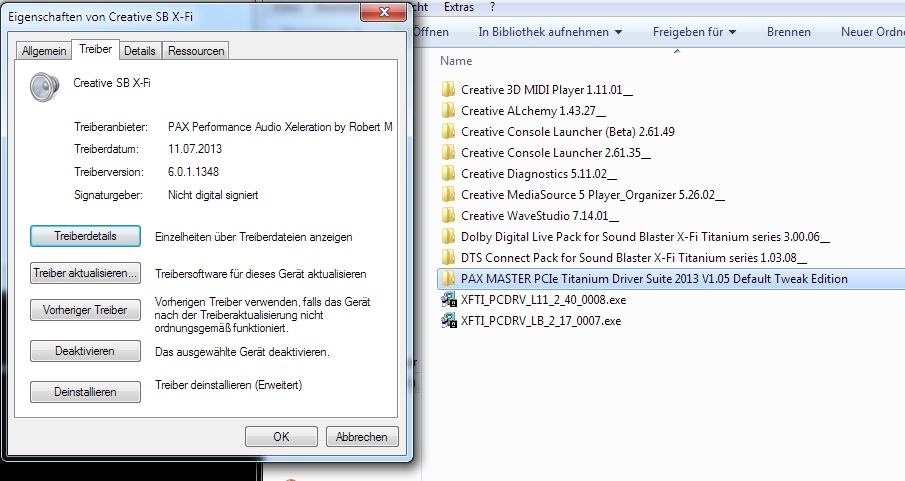Click the MediaSource 5 Player_Organizer folder icon
This screenshot has width=905, height=481.
click(448, 195)
